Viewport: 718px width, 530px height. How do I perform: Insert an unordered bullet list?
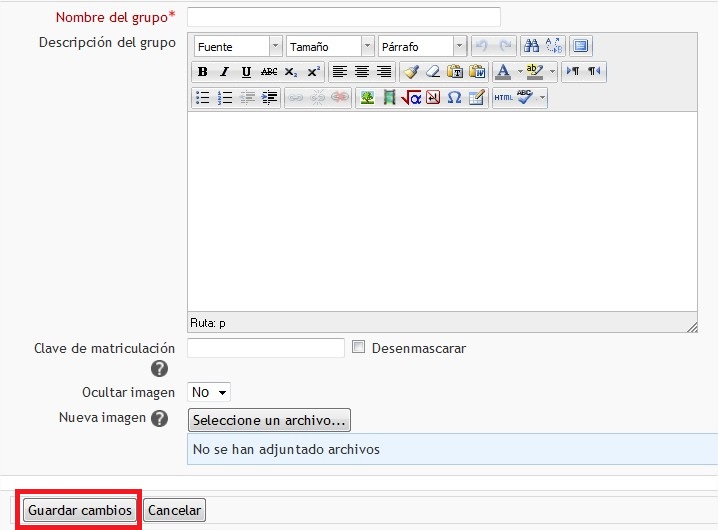pos(202,98)
